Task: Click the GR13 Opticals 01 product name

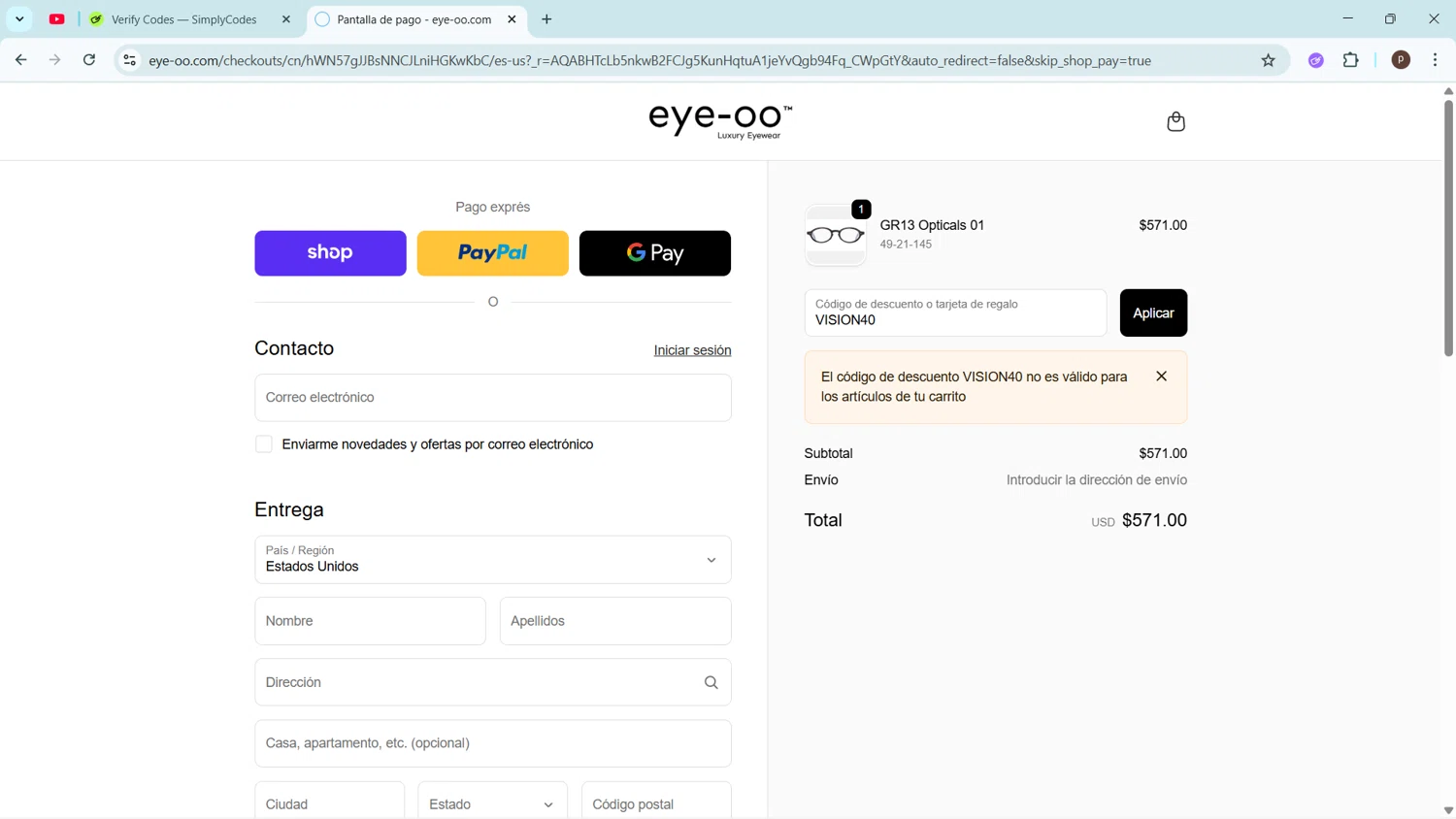Action: [x=932, y=225]
